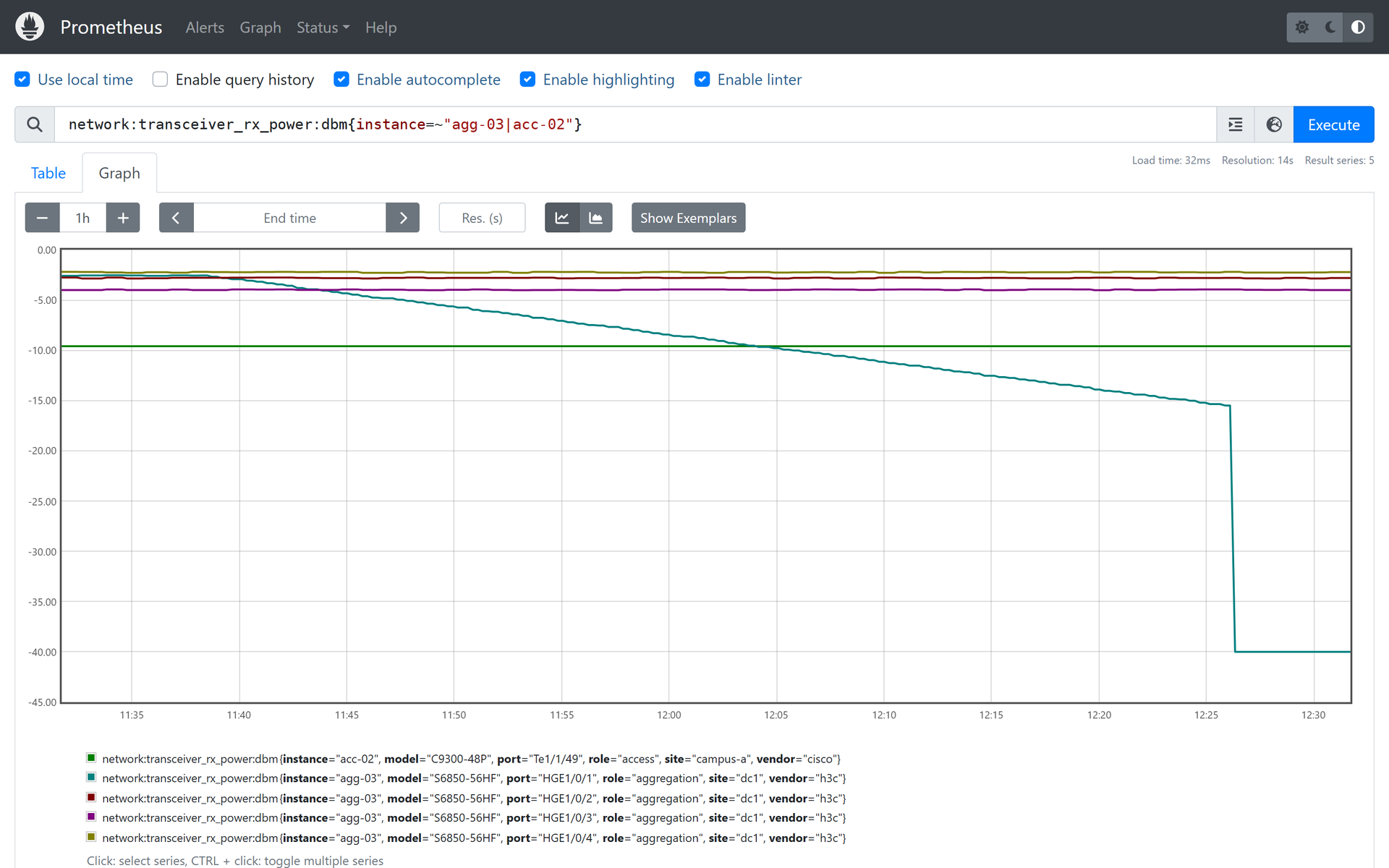Move end time backward with left chevron
Viewport: 1389px width, 868px height.
(176, 218)
